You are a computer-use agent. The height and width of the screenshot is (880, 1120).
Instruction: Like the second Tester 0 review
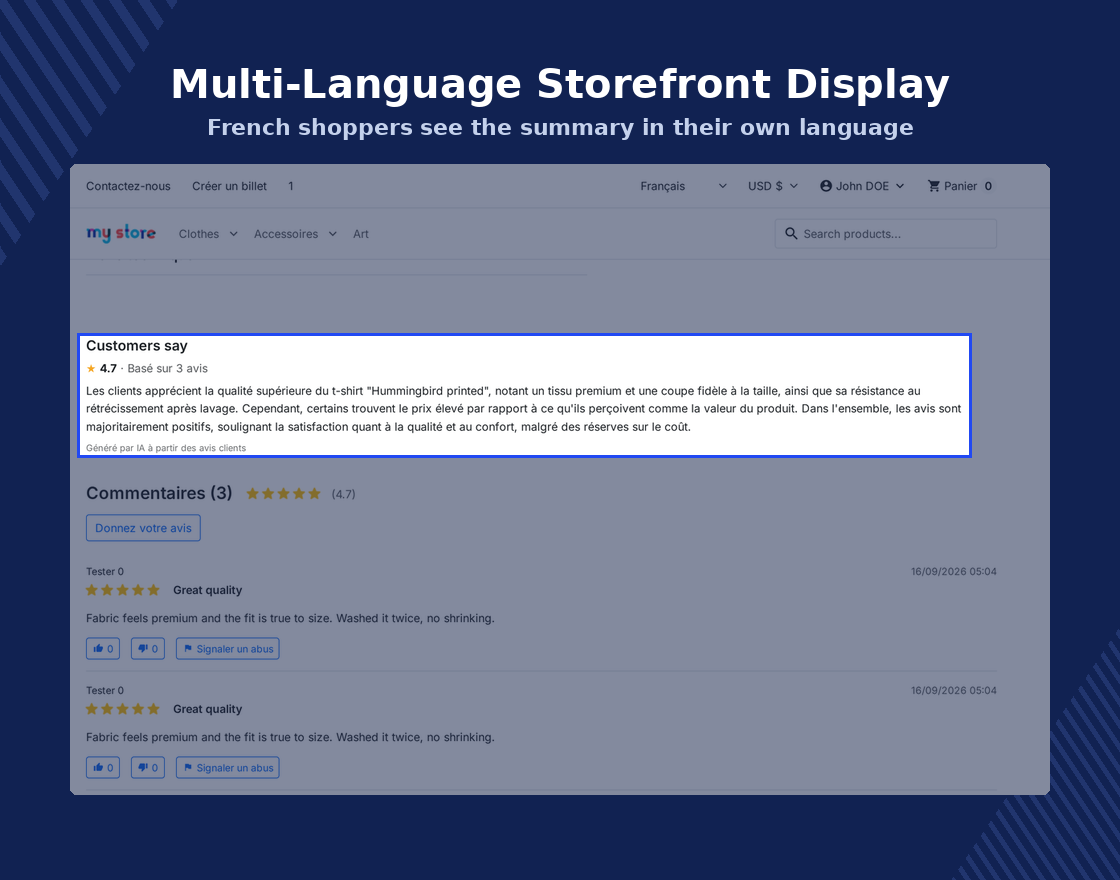tap(103, 768)
